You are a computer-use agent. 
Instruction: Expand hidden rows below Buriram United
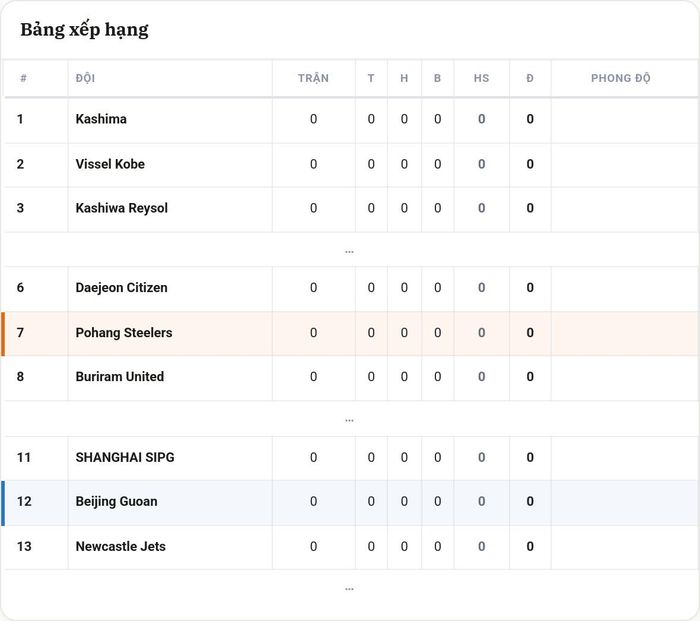tap(349, 419)
